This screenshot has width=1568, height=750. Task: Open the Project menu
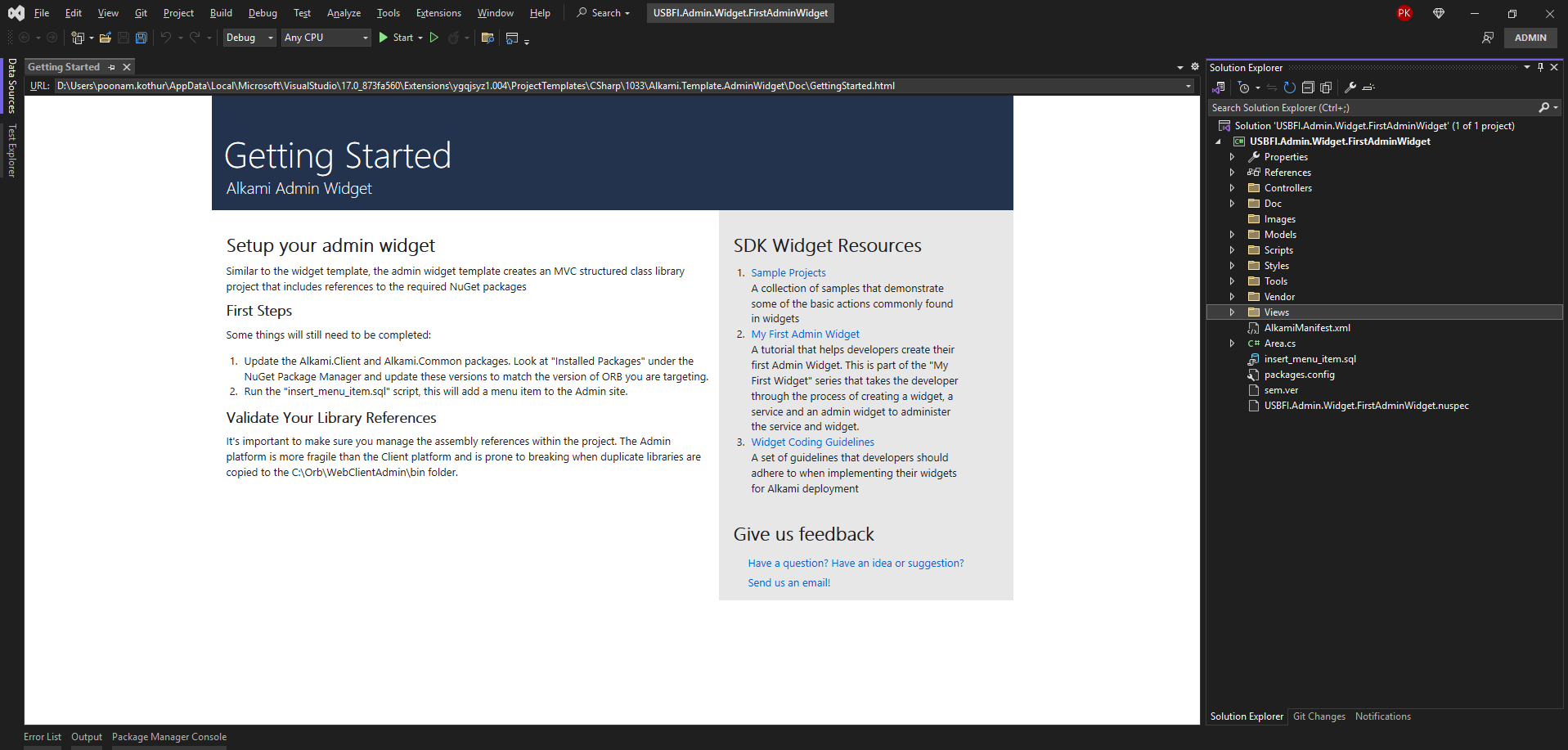[x=178, y=13]
